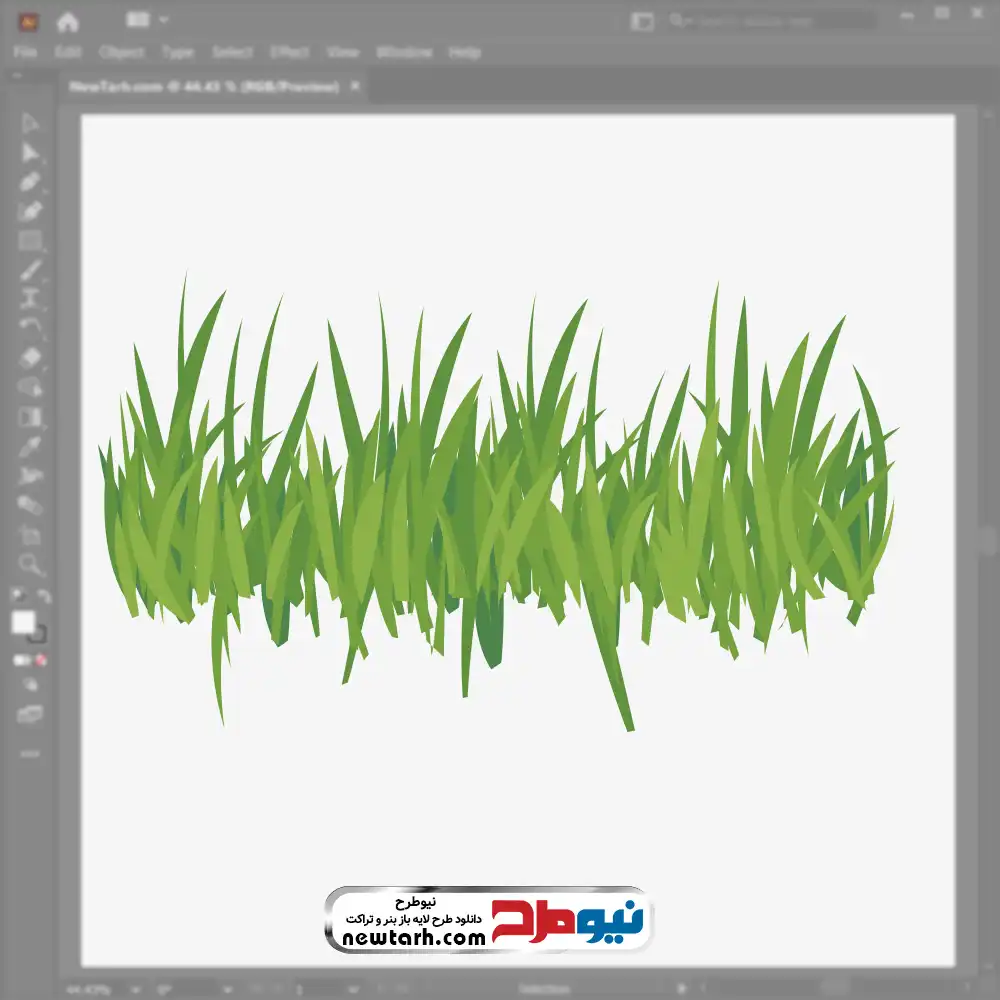Activate the Zoom magnifier tool
1000x1000 pixels.
30,564
